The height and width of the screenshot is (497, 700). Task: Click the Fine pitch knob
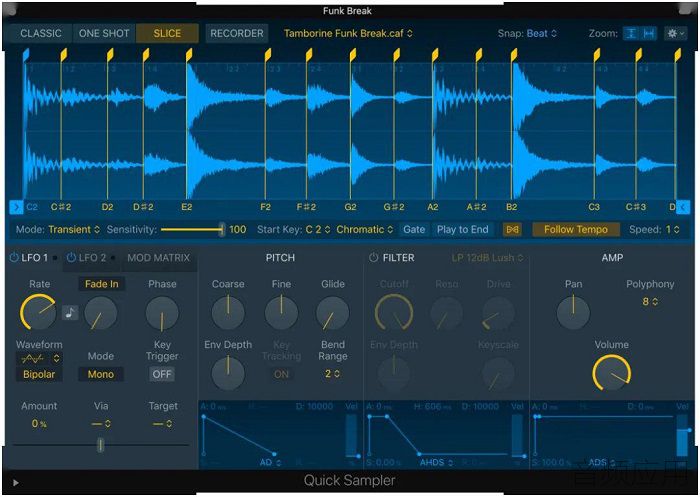(x=281, y=312)
